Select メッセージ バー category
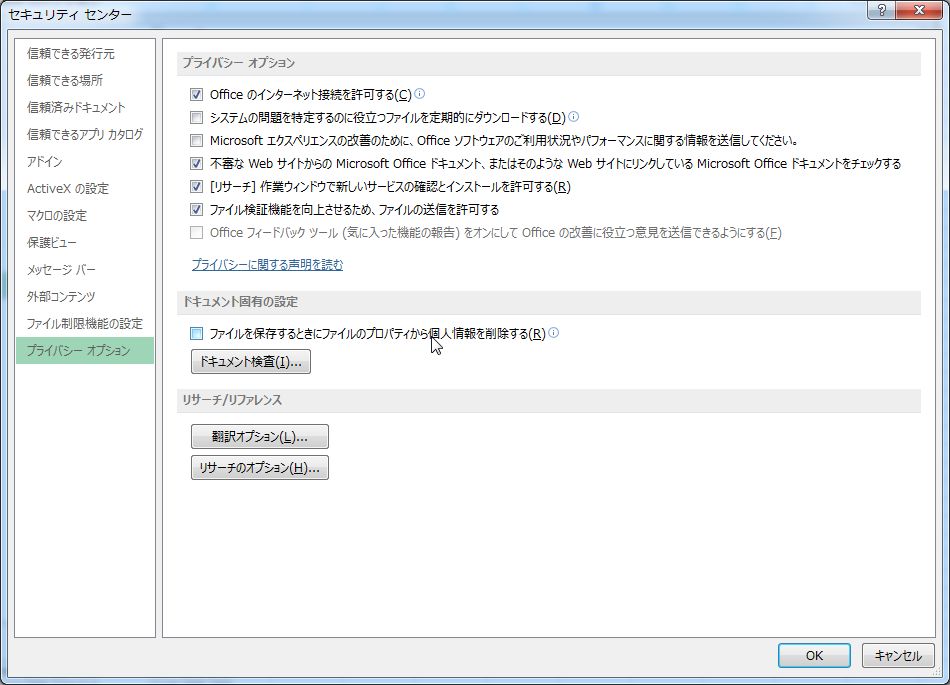950x685 pixels. pyautogui.click(x=85, y=269)
